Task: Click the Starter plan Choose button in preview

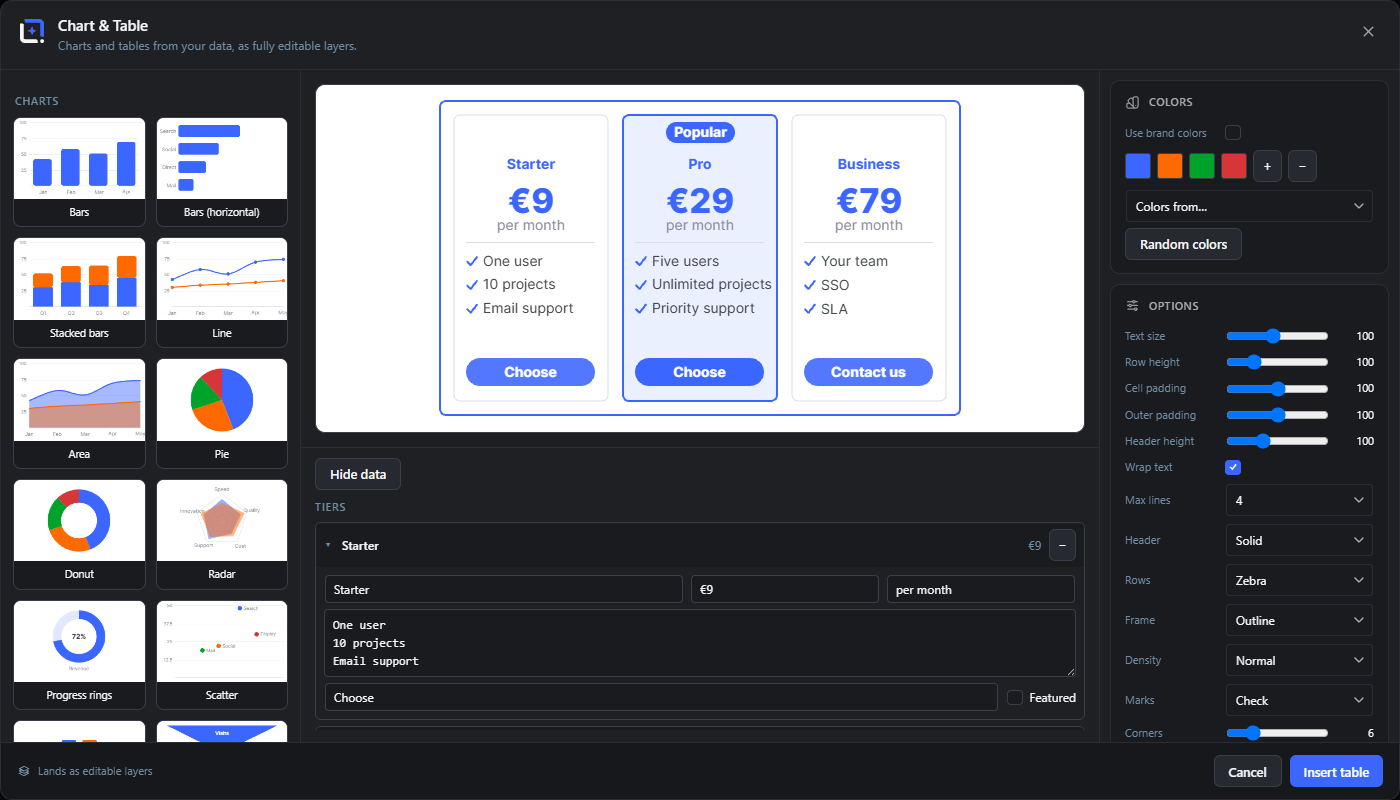Action: tap(530, 372)
